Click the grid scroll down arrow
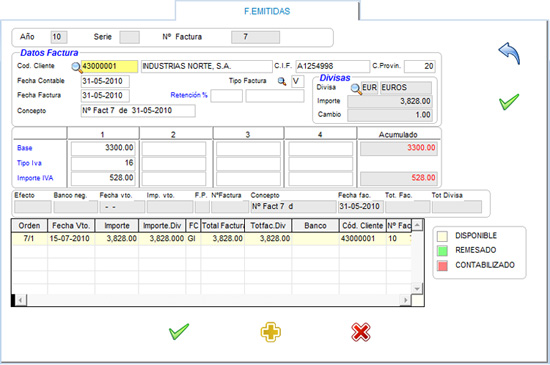Screen dimensions: 550x365 [417, 289]
